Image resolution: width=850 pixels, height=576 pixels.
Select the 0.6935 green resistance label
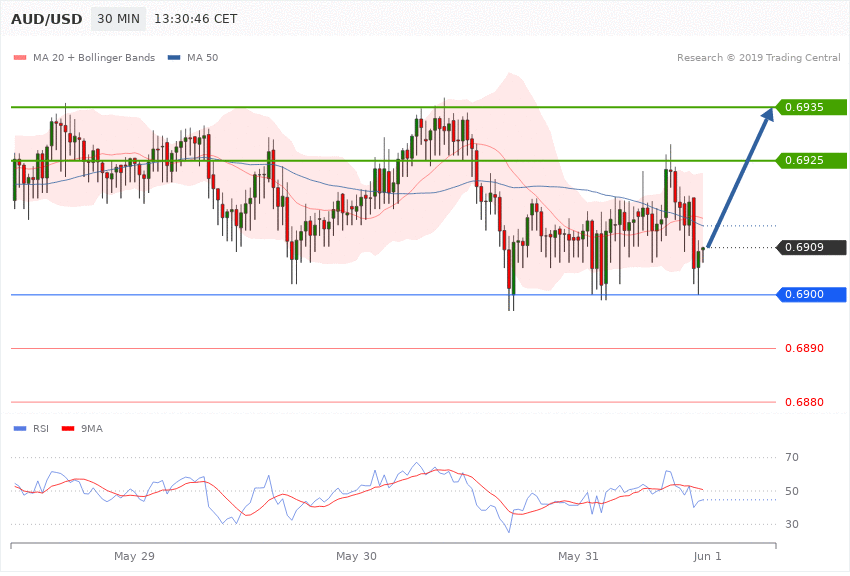coord(812,107)
